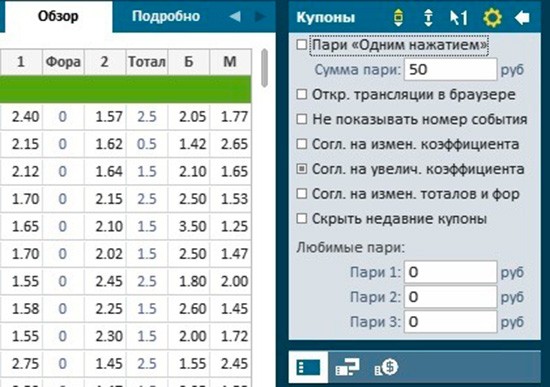Viewport: 550px width, 387px height.
Task: Select odds 1.25 in М column
Action: click(234, 226)
